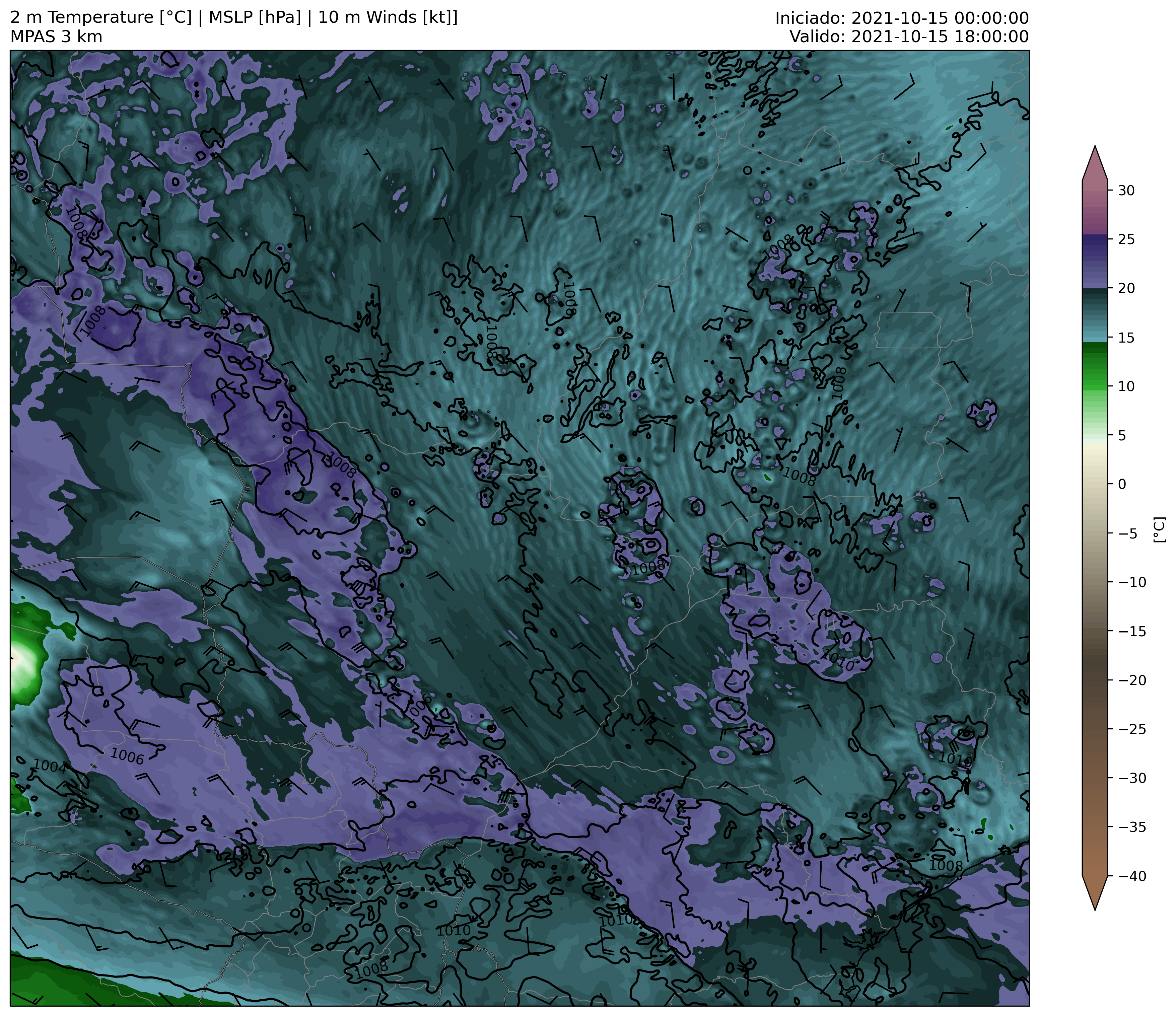This screenshot has width=1176, height=1016.
Task: Click the colorbar tick label 30
Action: click(1127, 191)
